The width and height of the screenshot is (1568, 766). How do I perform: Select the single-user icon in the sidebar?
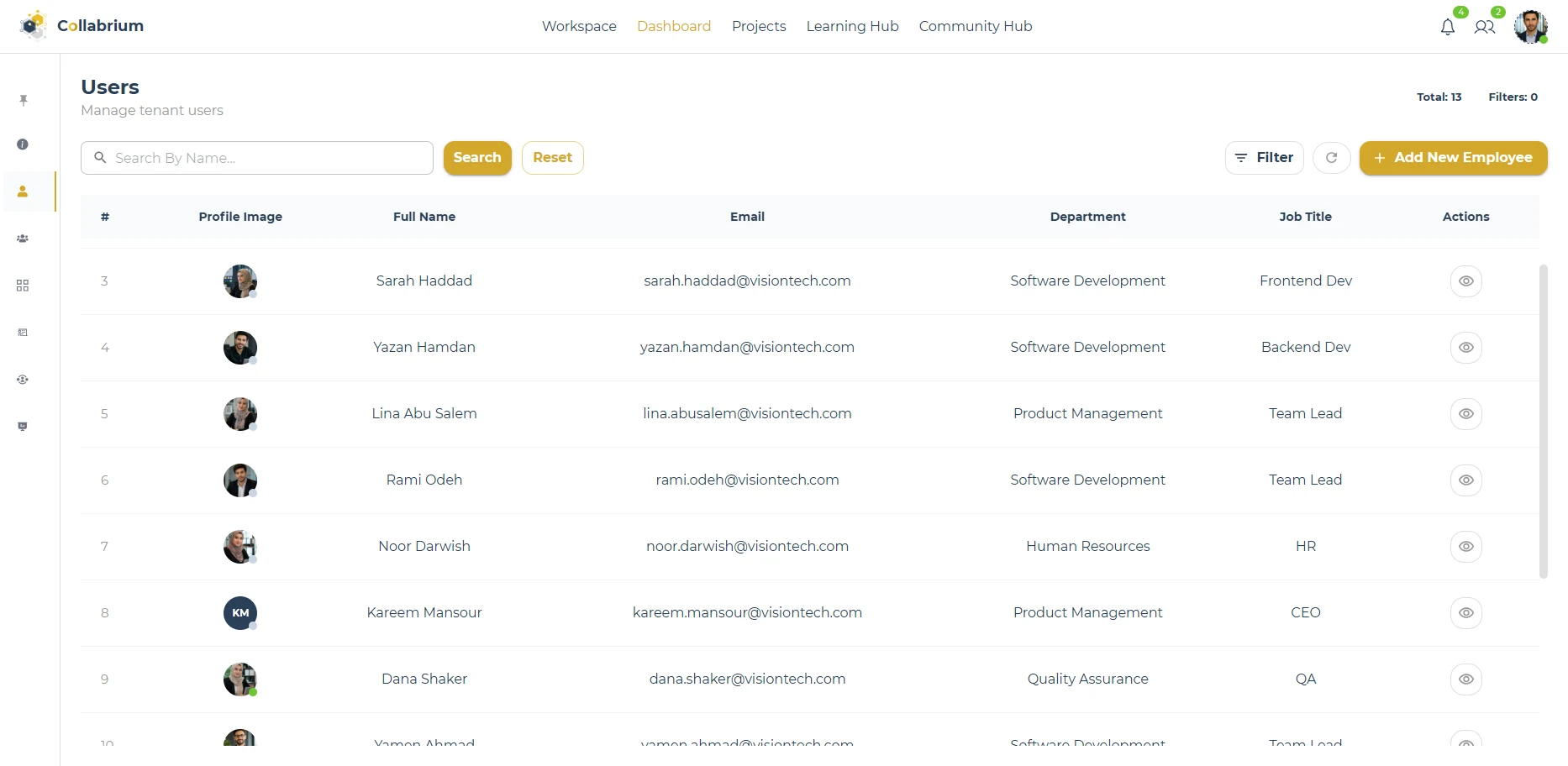point(23,191)
